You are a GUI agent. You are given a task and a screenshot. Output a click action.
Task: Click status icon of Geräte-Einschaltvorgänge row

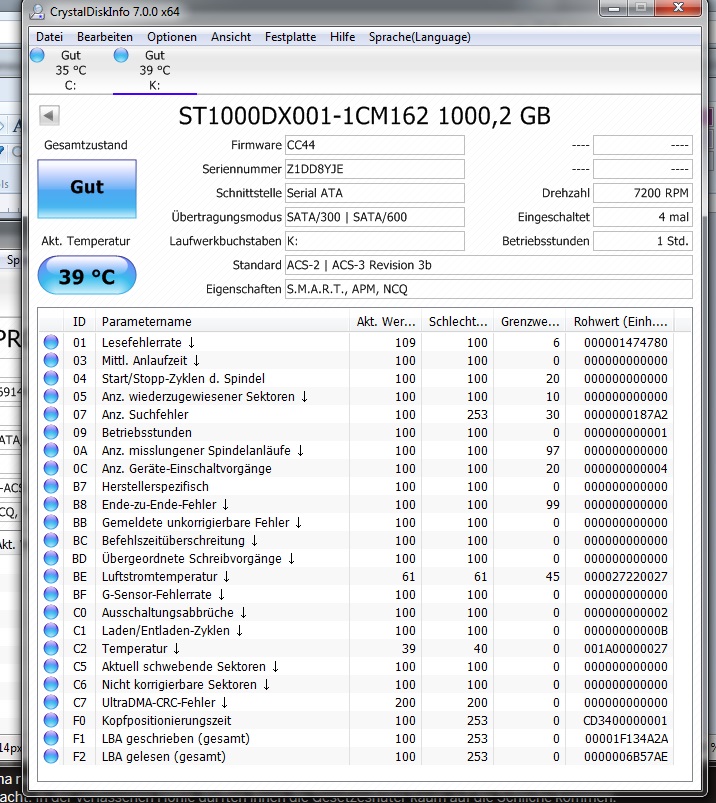[x=51, y=468]
